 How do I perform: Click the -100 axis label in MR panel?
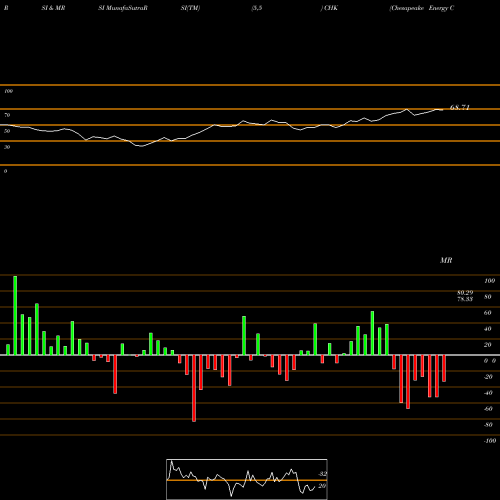pyautogui.click(x=490, y=441)
